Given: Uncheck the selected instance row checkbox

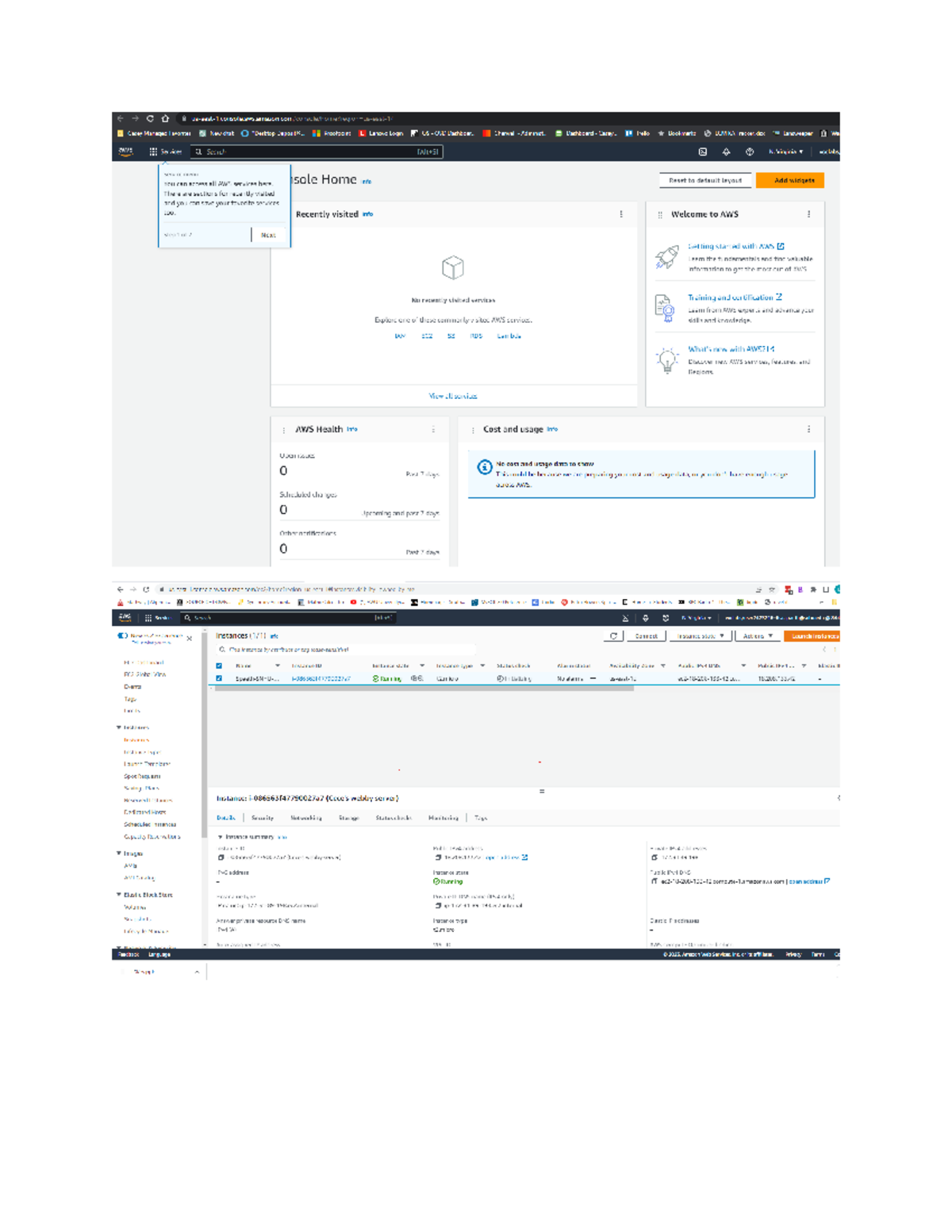Looking at the screenshot, I should [220, 678].
